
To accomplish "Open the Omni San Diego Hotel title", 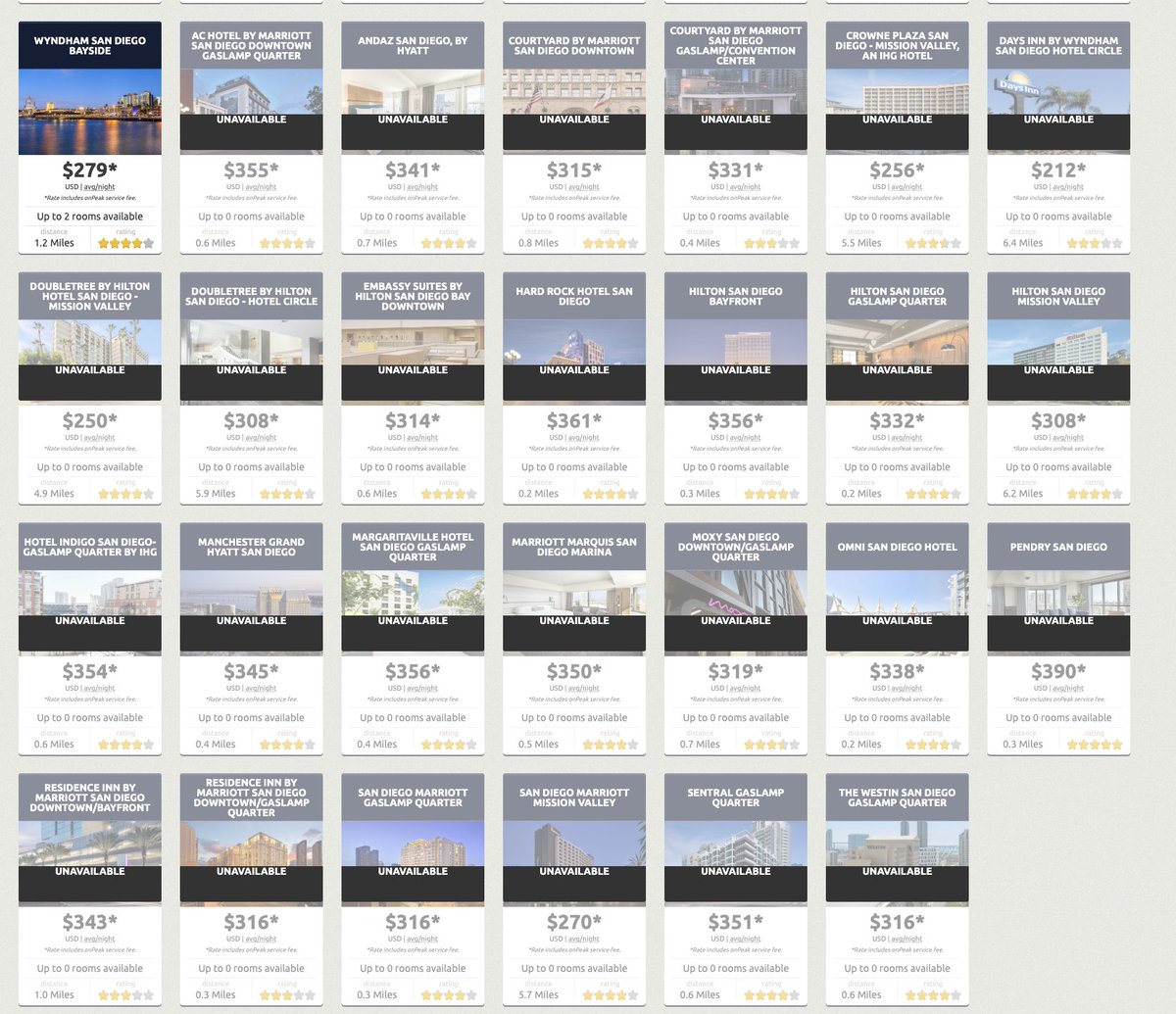I will click(898, 547).
